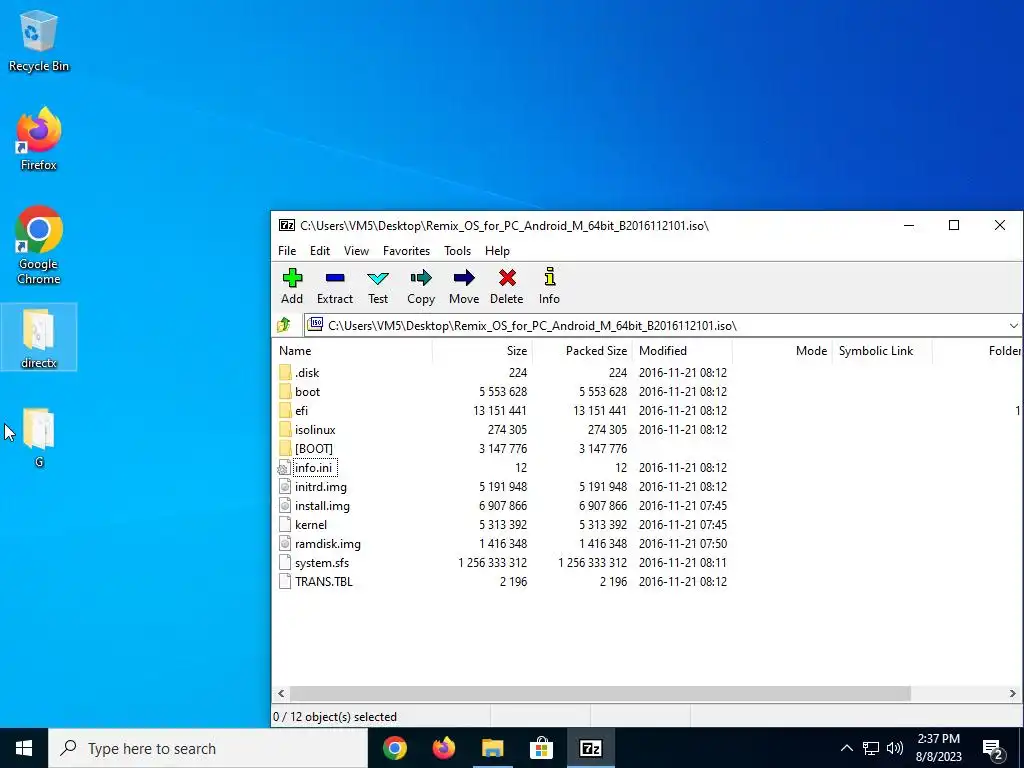Select the kernel file row

click(503, 524)
